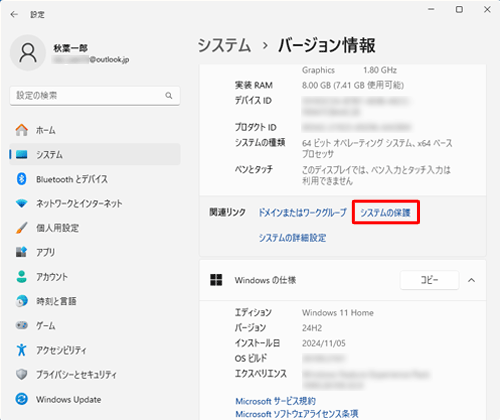The width and height of the screenshot is (500, 420).
Task: Open アプリ settings page
Action: [x=95, y=252]
